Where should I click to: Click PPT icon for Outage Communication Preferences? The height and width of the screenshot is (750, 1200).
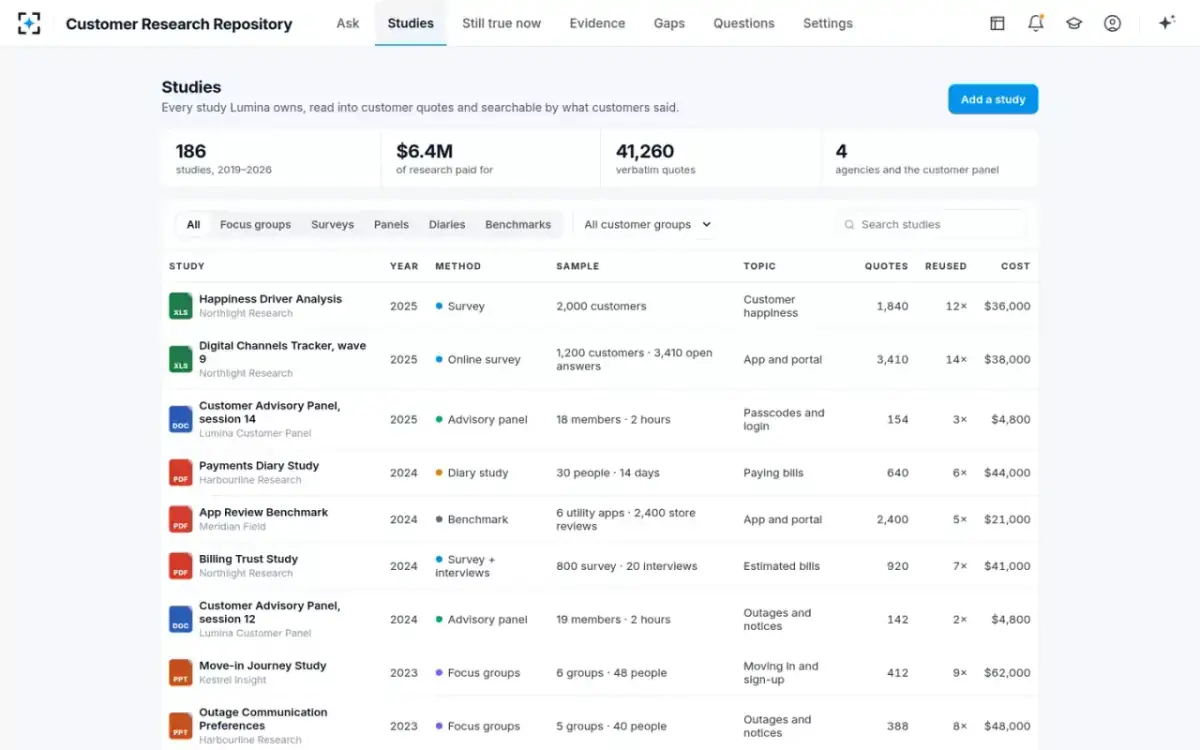coord(180,726)
